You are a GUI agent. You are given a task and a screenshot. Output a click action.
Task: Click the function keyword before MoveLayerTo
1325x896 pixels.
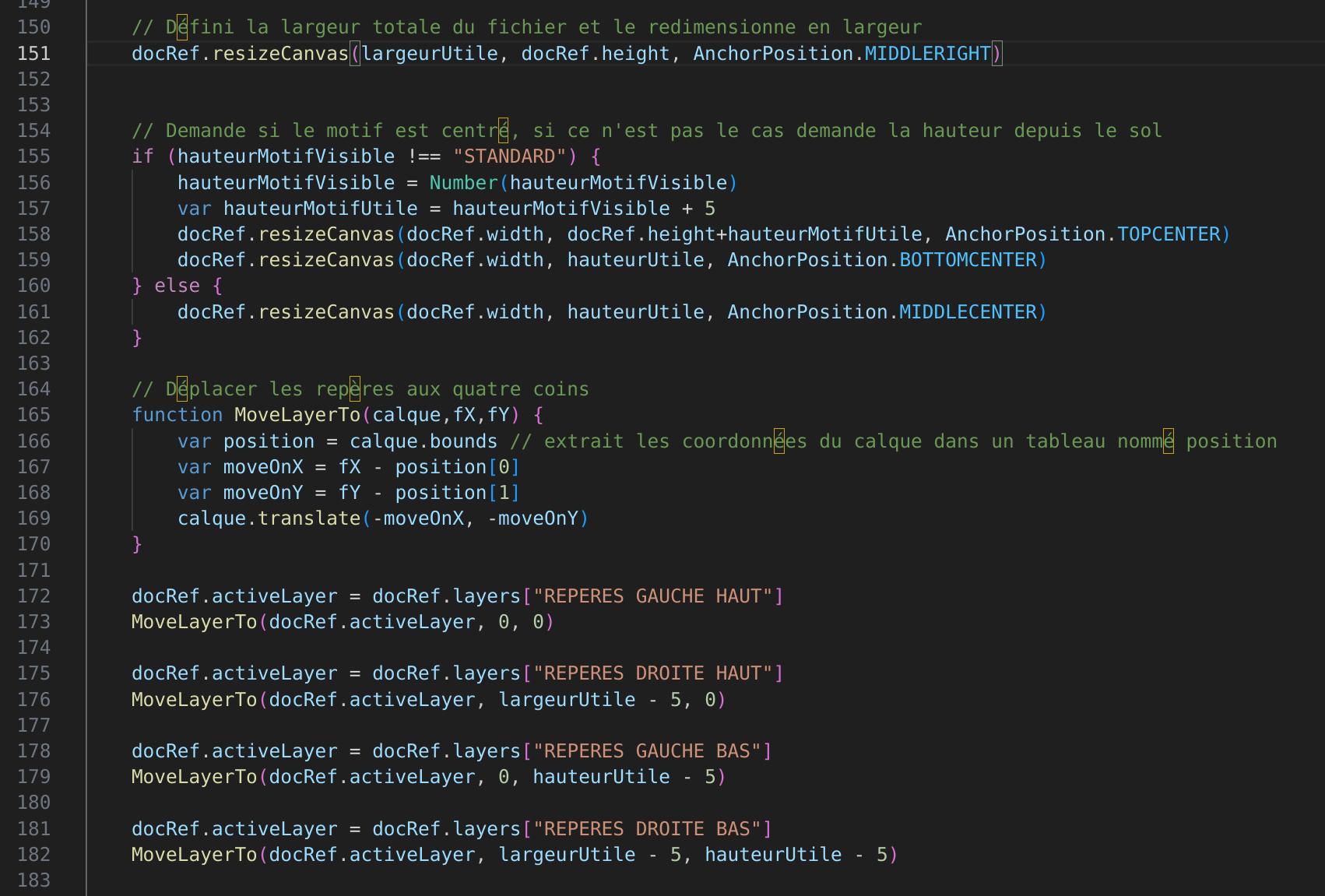[x=177, y=415]
